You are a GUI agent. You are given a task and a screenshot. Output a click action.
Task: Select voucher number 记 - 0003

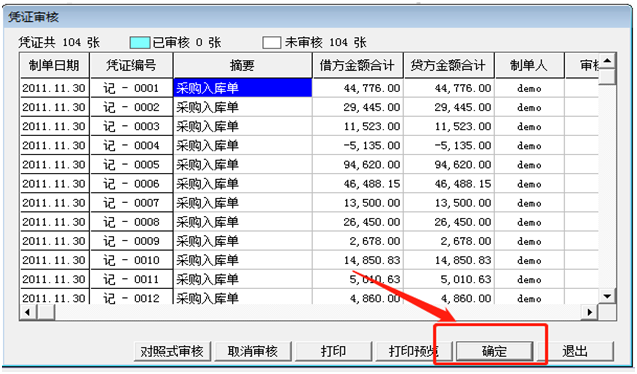[132, 126]
